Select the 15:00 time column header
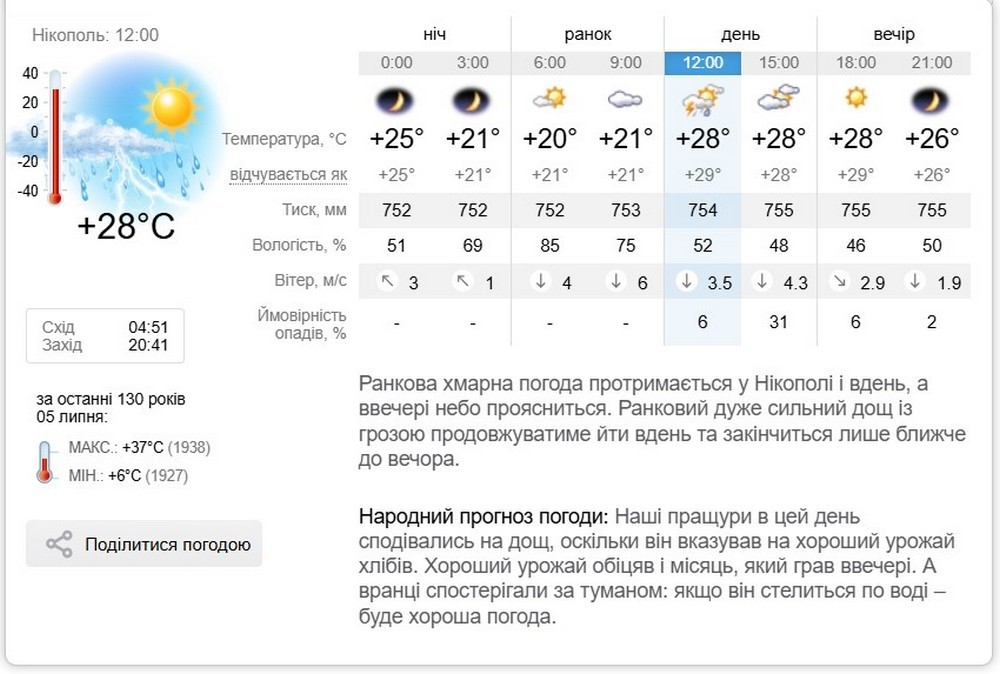Screen dimensions: 1000x674 (x=779, y=63)
